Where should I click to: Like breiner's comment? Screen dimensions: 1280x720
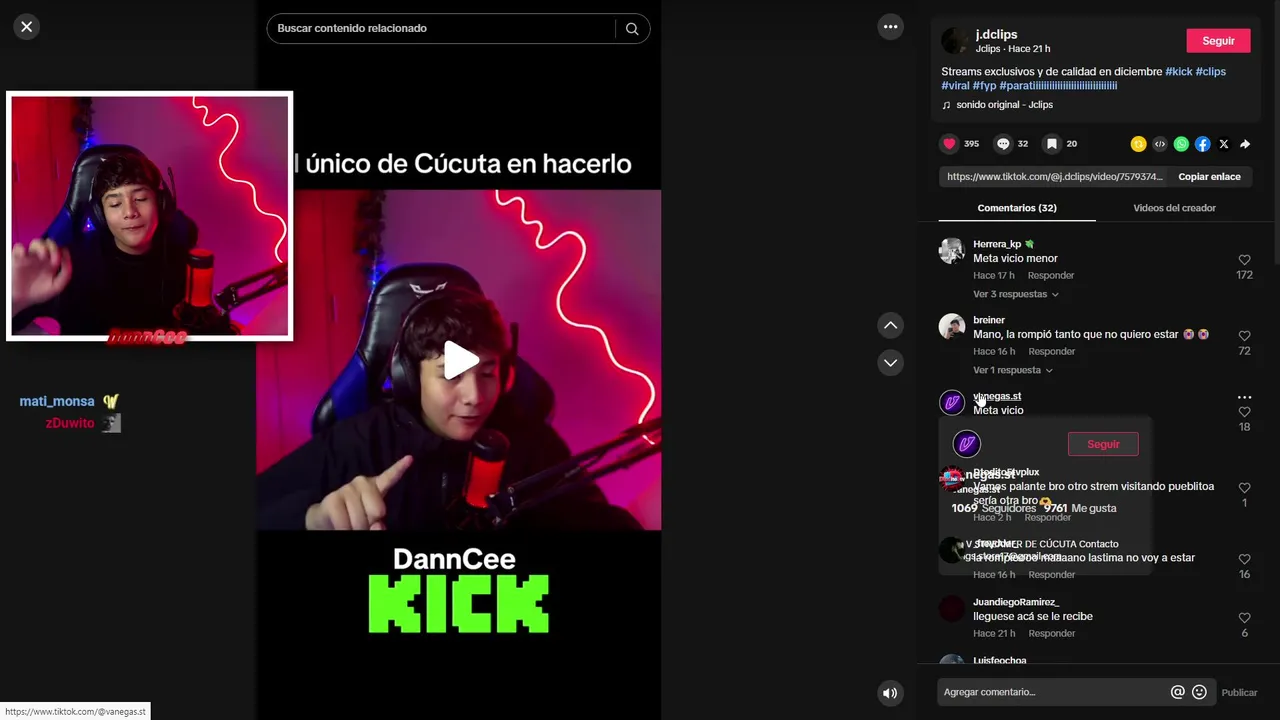(x=1244, y=336)
